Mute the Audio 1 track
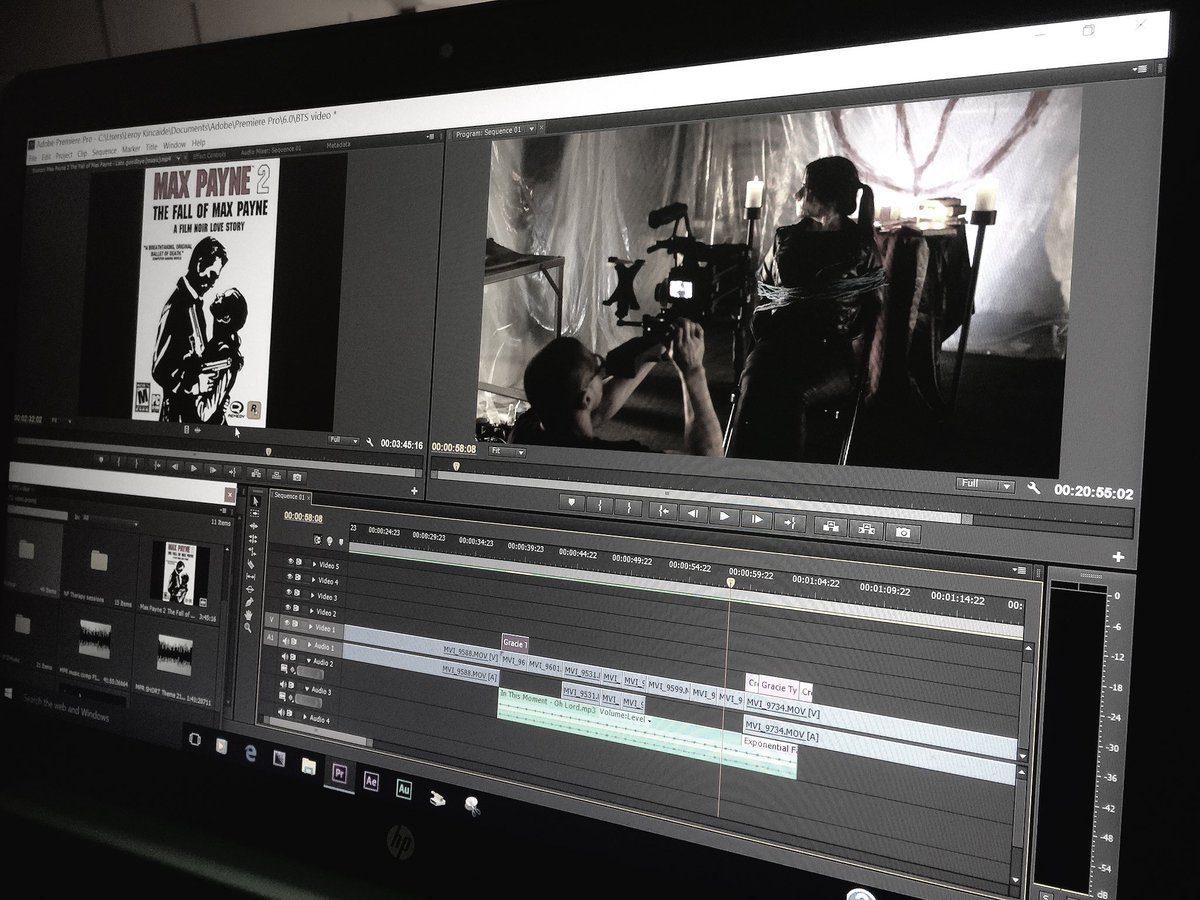The width and height of the screenshot is (1200, 900). click(x=285, y=640)
